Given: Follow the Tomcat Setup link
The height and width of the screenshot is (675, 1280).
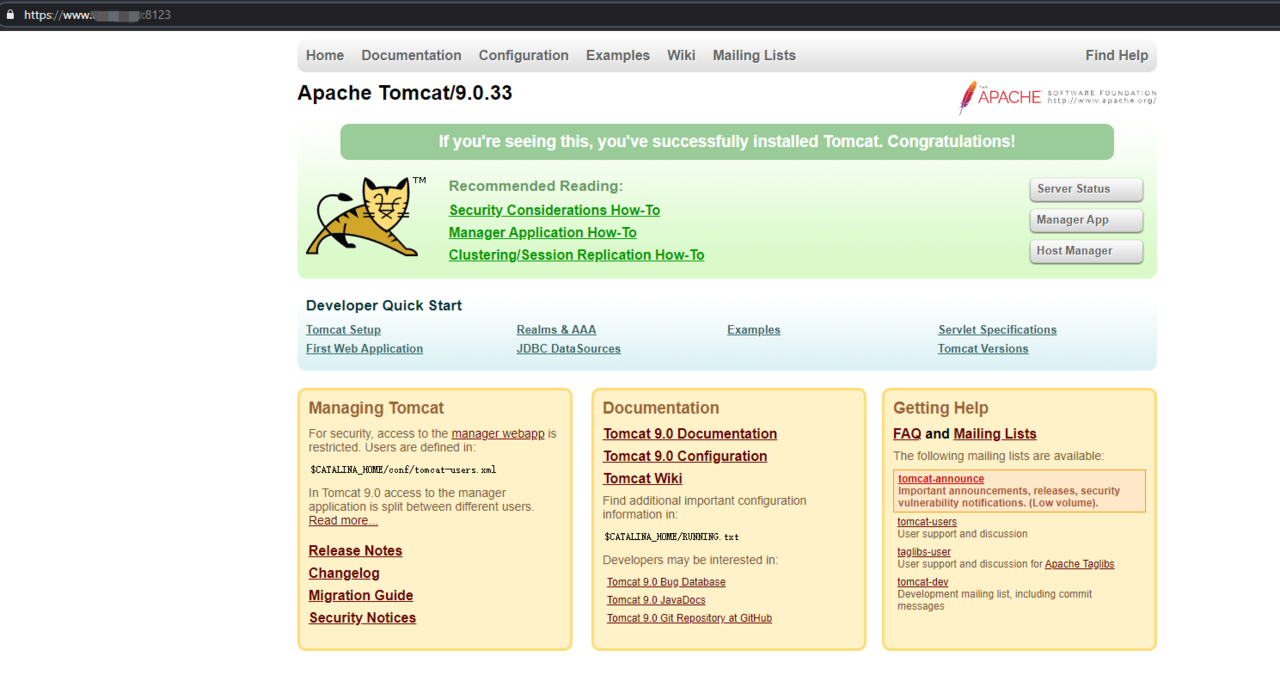Looking at the screenshot, I should [x=343, y=330].
